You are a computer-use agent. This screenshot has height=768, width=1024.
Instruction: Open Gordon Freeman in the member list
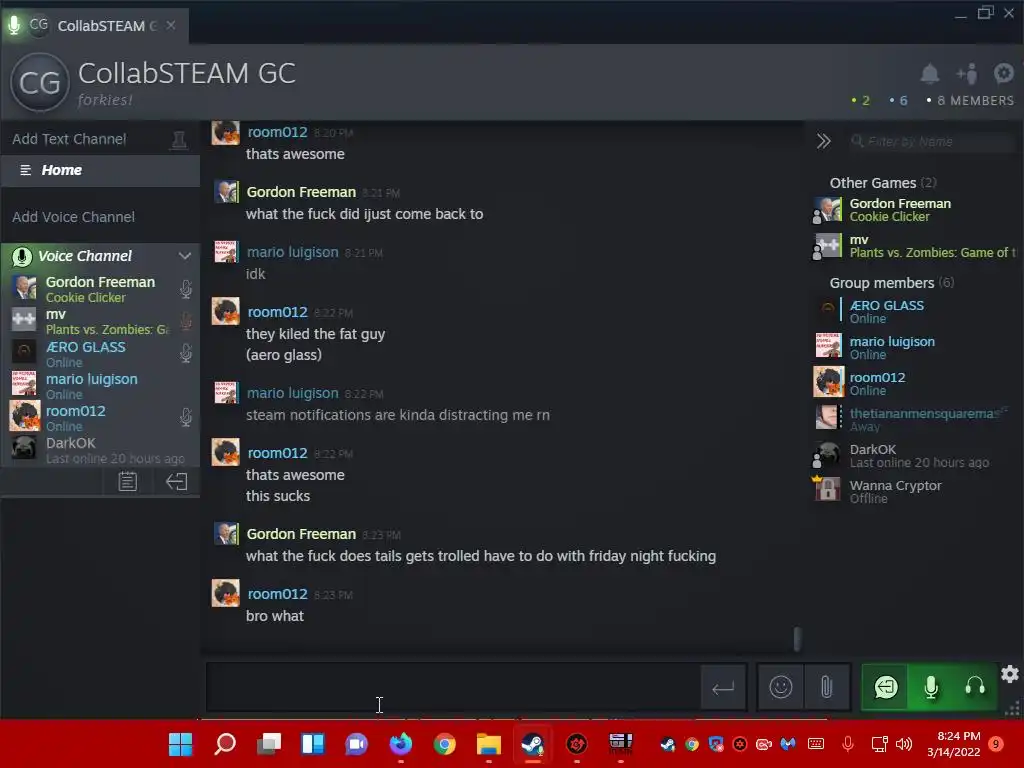[x=914, y=210]
